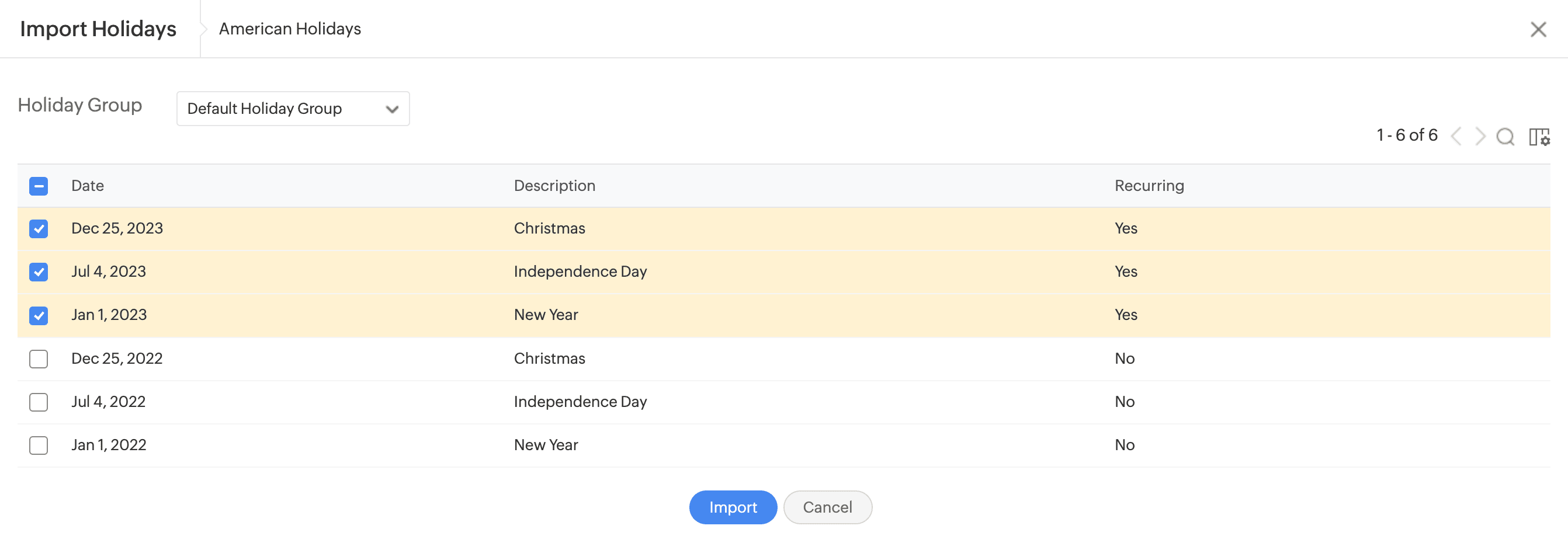Click the Import button
1568x543 pixels.
click(x=732, y=507)
